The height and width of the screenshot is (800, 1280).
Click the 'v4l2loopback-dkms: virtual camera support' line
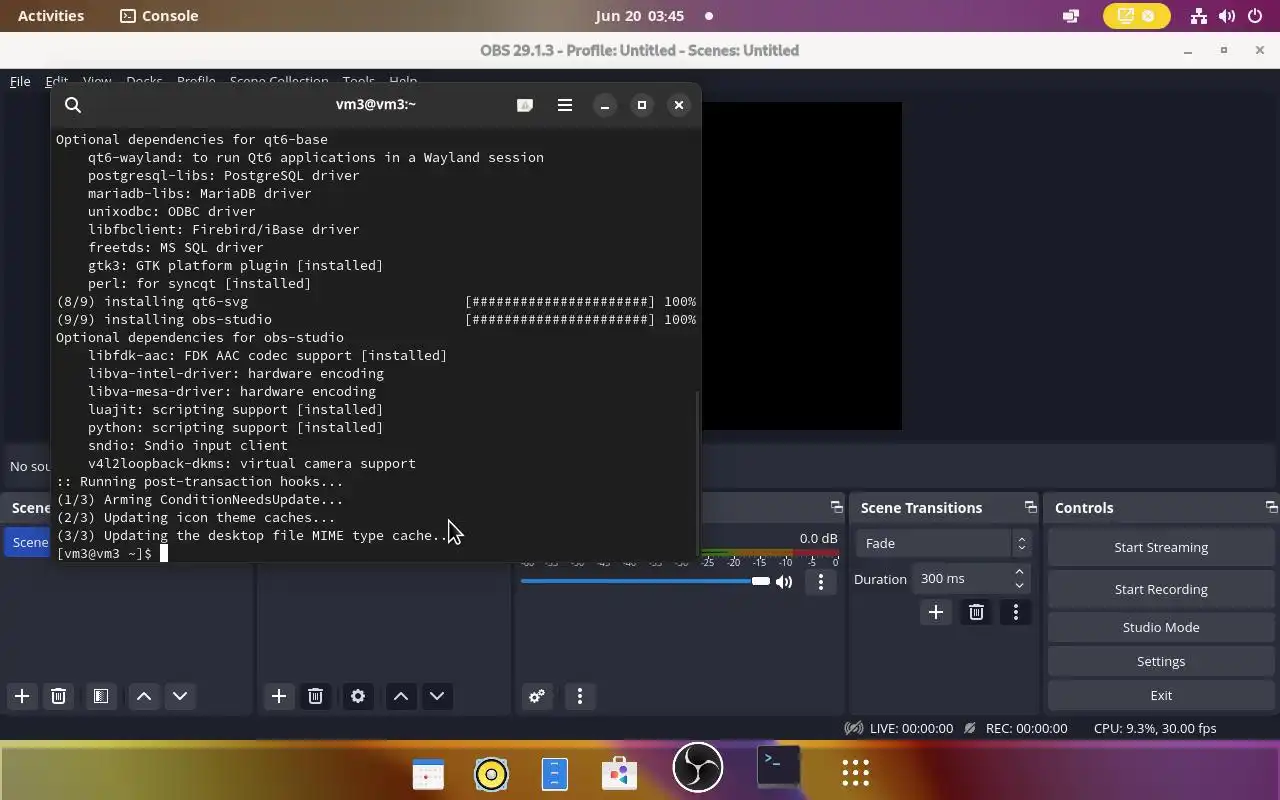251,463
